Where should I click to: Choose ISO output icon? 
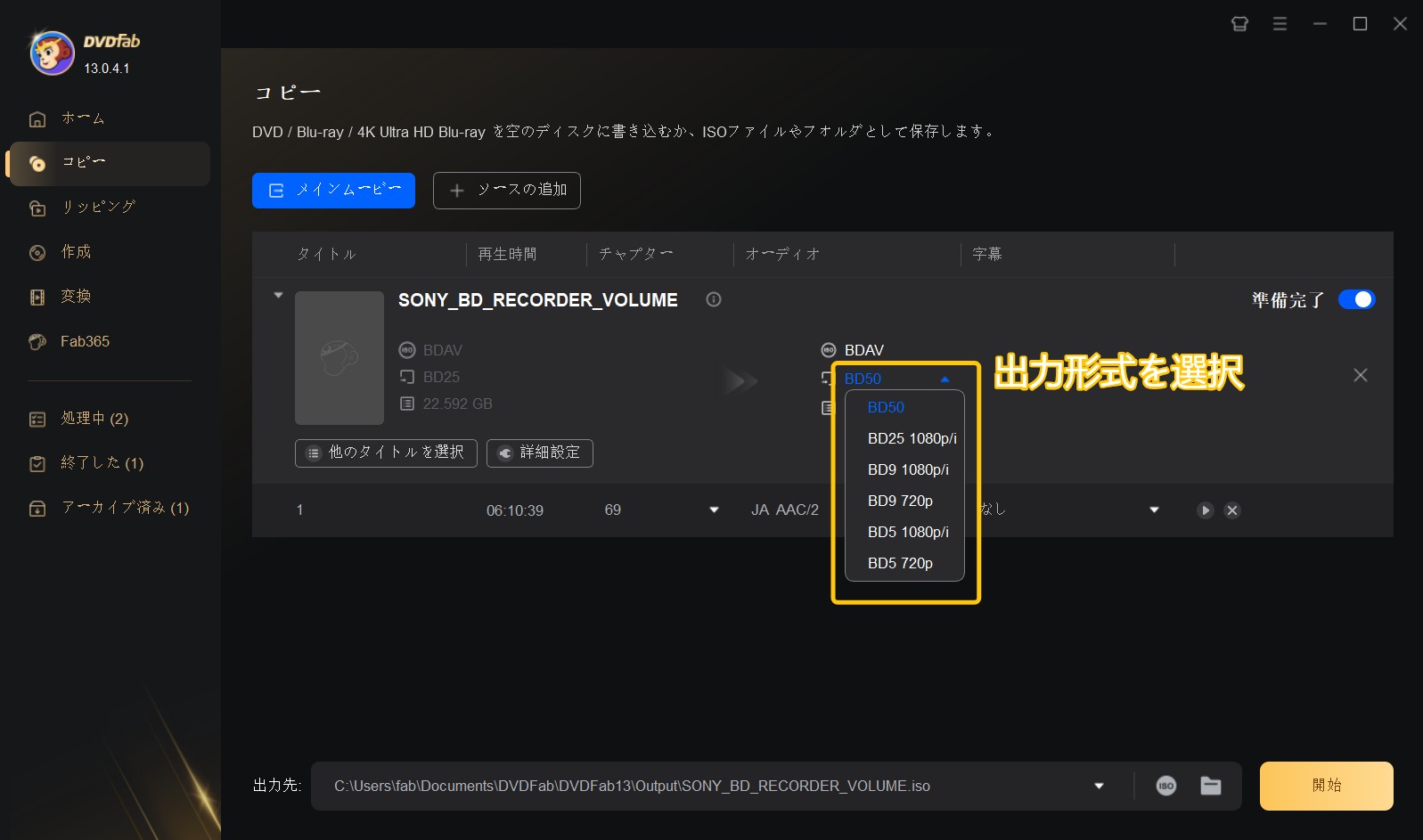coord(1165,786)
